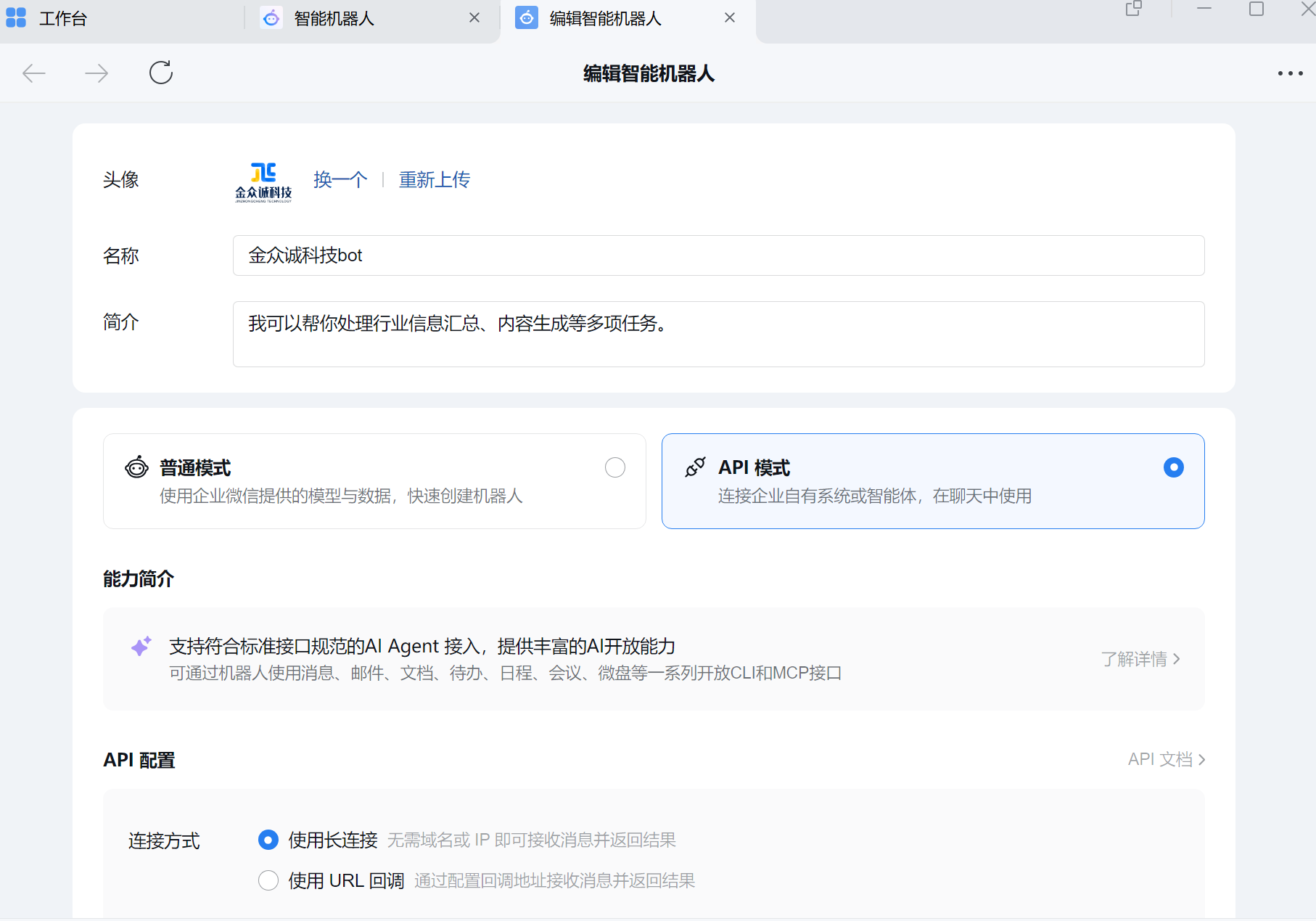Close the 智能机器人 tab
This screenshot has width=1316, height=921.
tap(474, 17)
